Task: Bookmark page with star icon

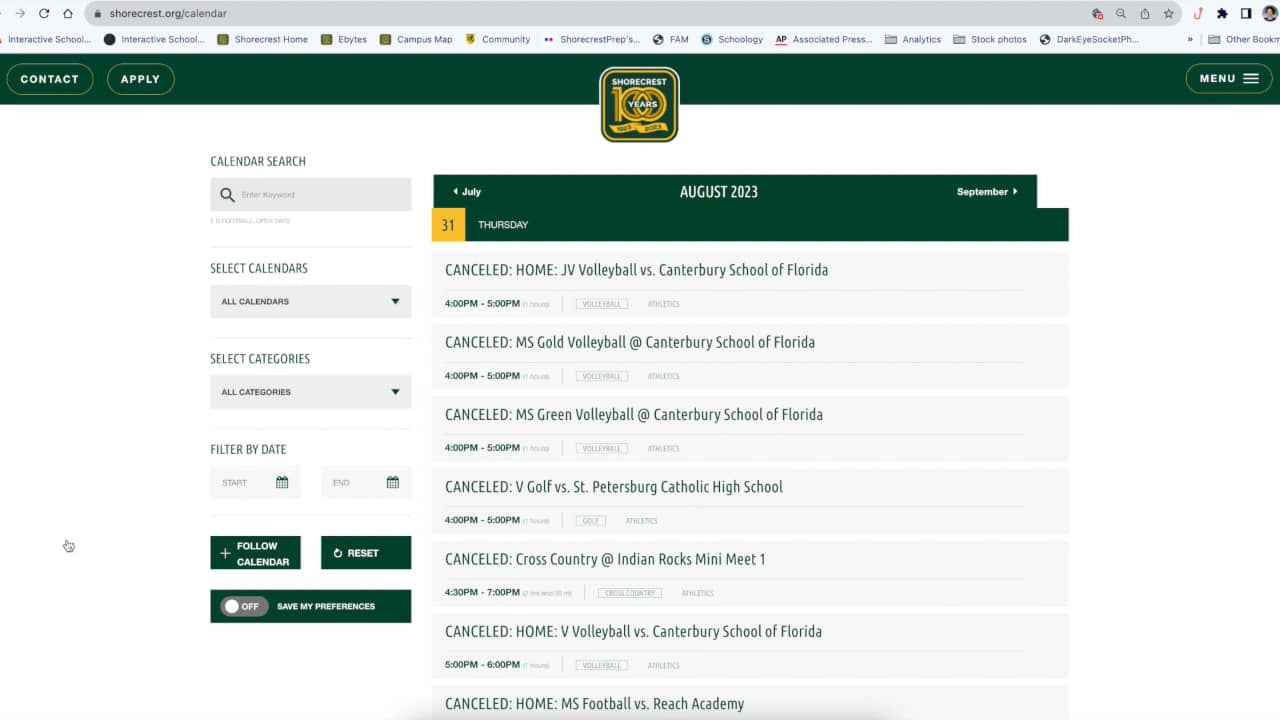Action: [x=1168, y=14]
